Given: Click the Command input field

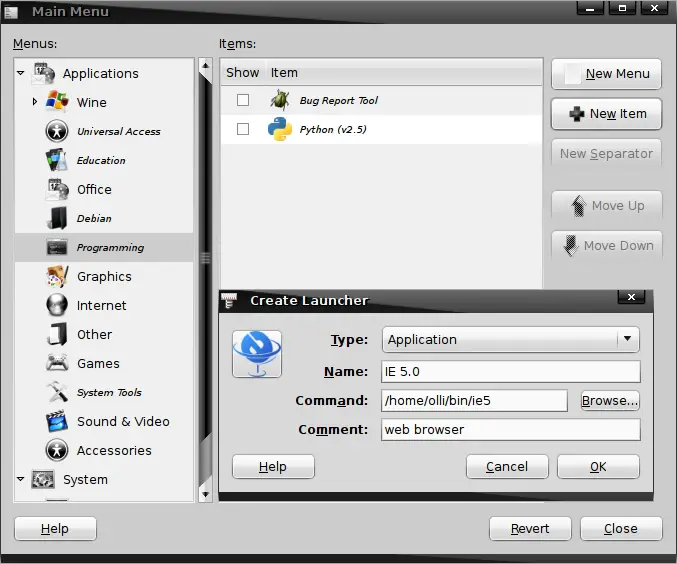Looking at the screenshot, I should click(474, 401).
